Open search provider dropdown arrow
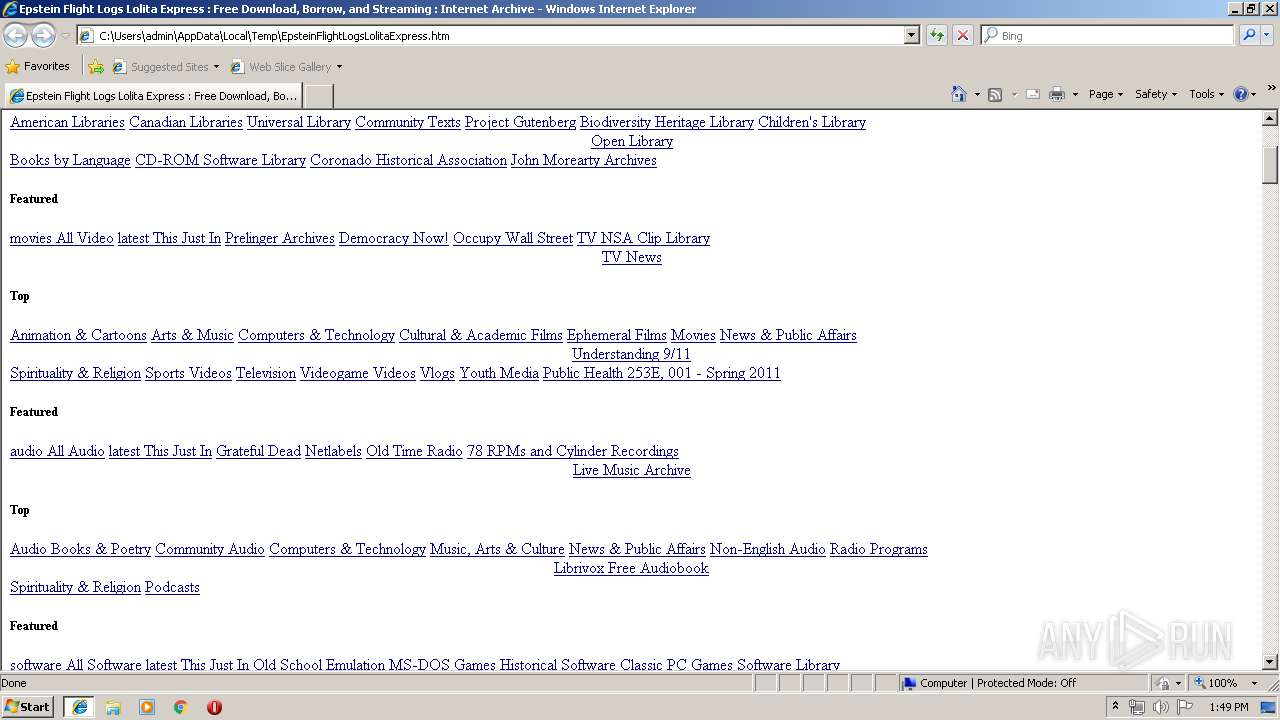 point(1267,35)
